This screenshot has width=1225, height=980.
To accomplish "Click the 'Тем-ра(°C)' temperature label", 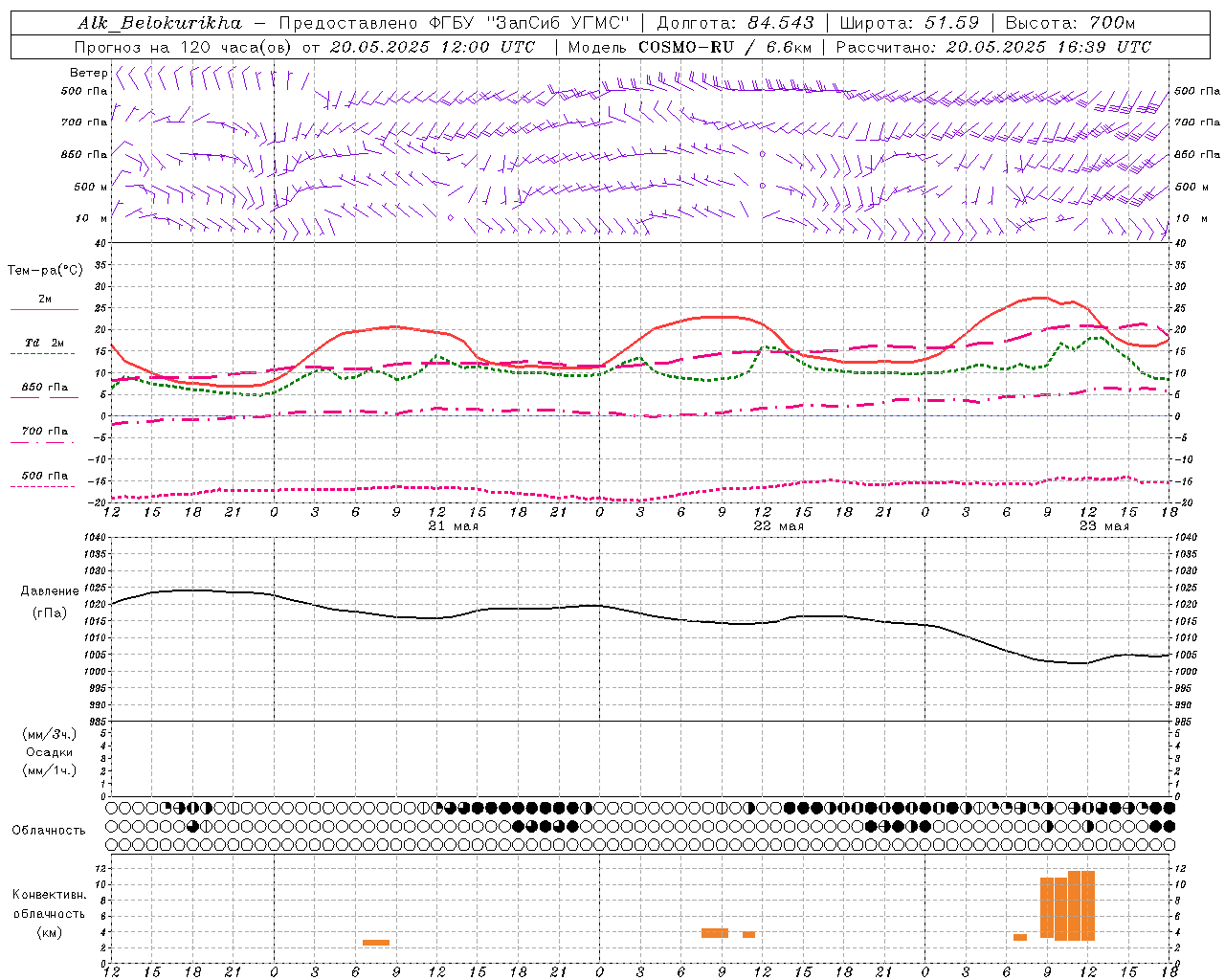I will pyautogui.click(x=45, y=271).
